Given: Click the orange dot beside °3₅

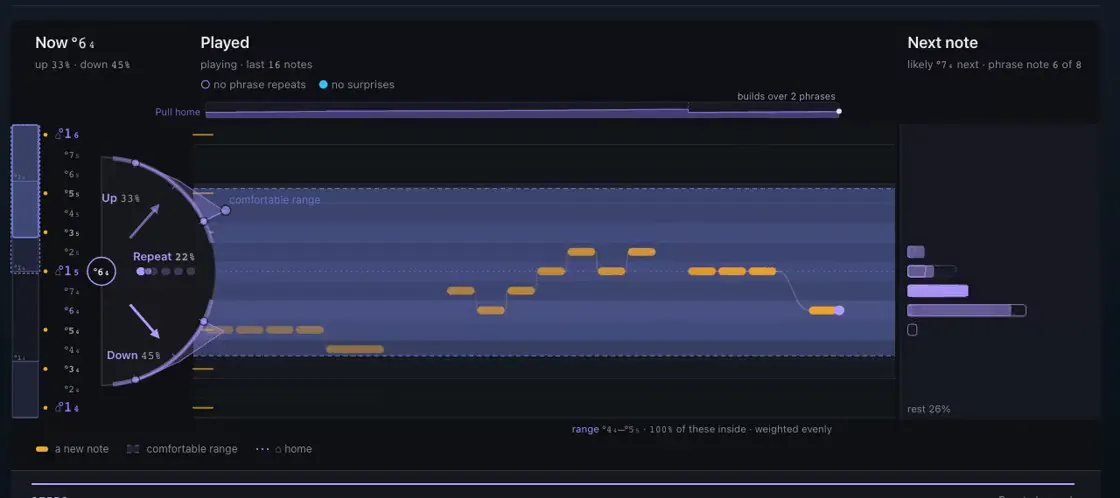Looking at the screenshot, I should (46, 232).
